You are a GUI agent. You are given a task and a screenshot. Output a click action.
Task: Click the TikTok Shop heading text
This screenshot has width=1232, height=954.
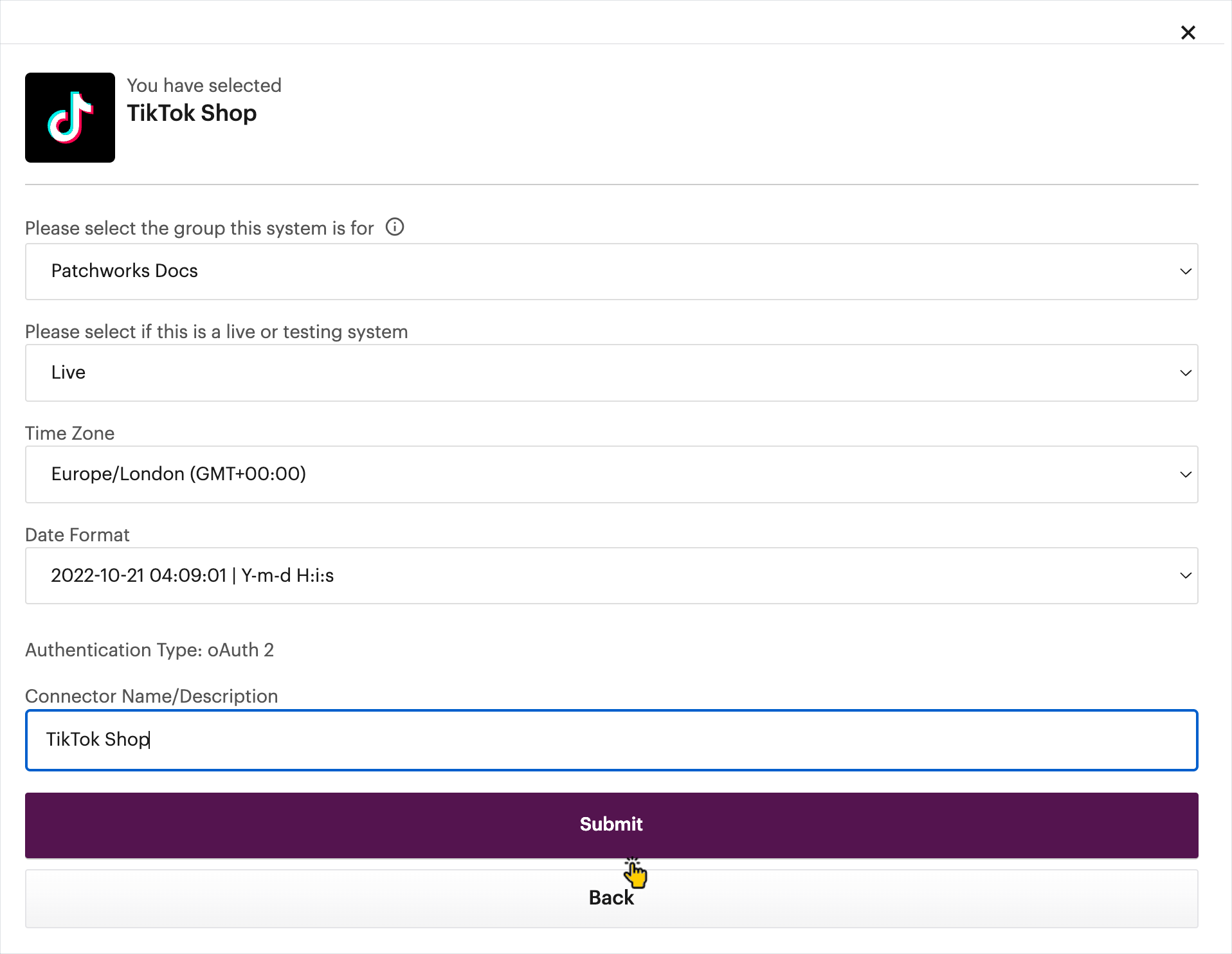(x=192, y=113)
